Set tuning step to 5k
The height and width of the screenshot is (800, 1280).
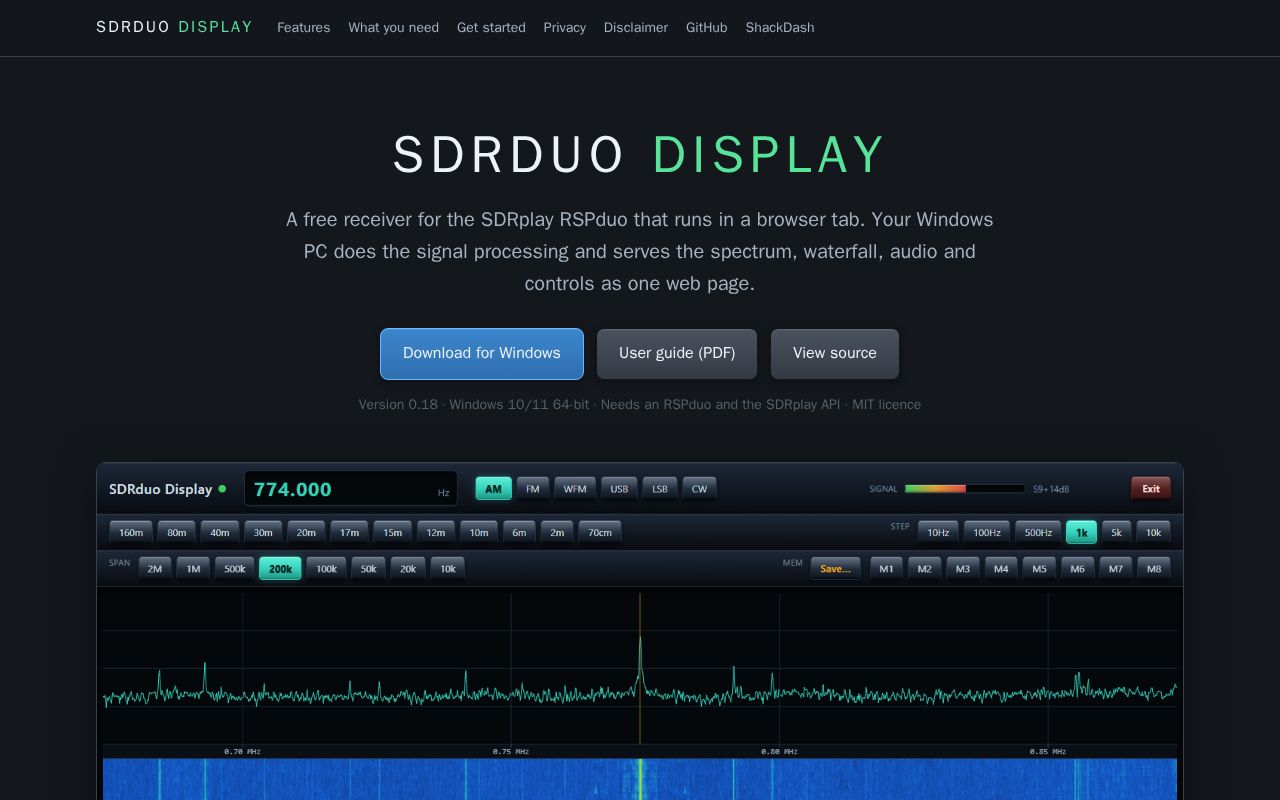click(1117, 532)
